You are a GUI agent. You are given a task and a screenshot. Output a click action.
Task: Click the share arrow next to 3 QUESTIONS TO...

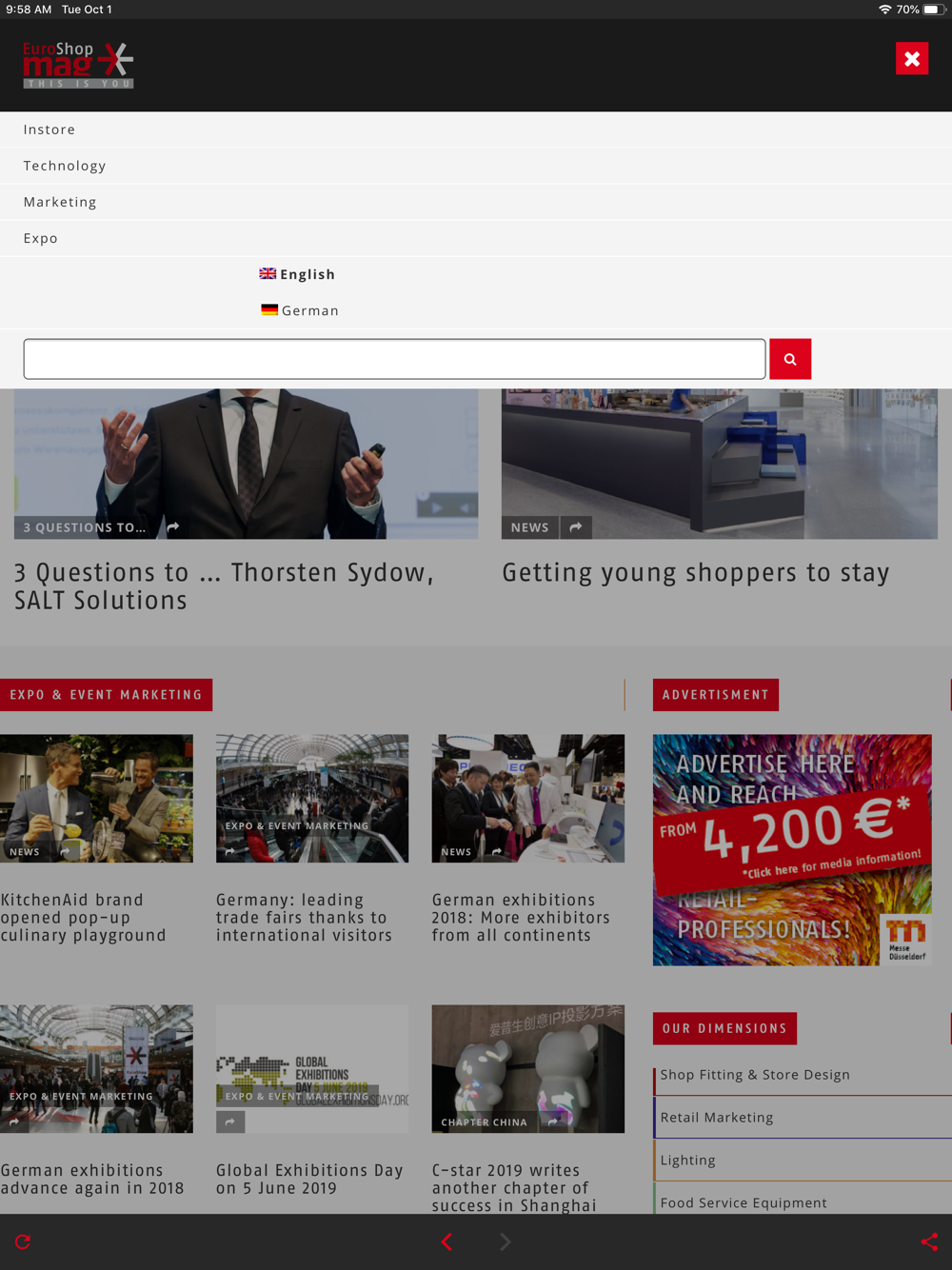tap(173, 527)
